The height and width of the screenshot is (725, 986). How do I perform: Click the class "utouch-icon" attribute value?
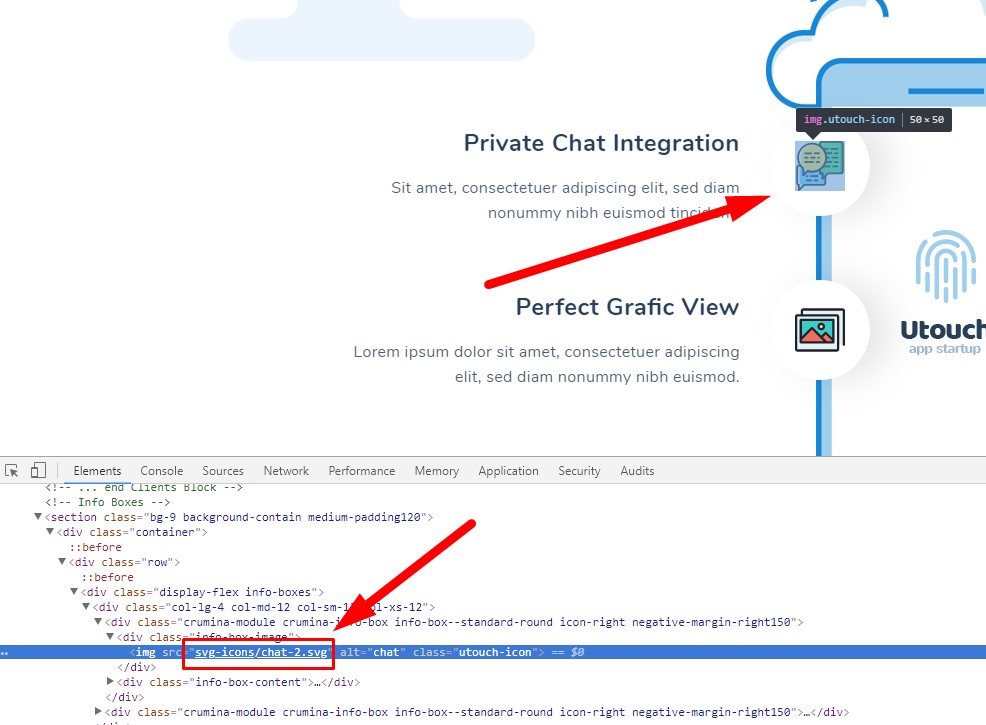pyautogui.click(x=494, y=652)
